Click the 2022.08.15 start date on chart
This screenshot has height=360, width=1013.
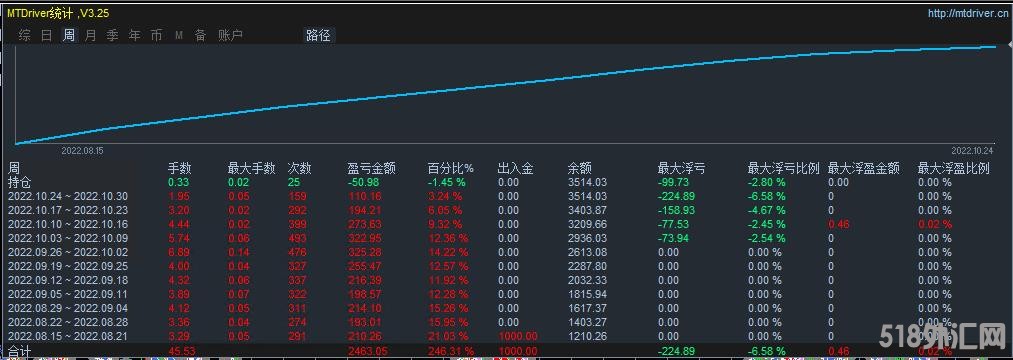pyautogui.click(x=83, y=151)
